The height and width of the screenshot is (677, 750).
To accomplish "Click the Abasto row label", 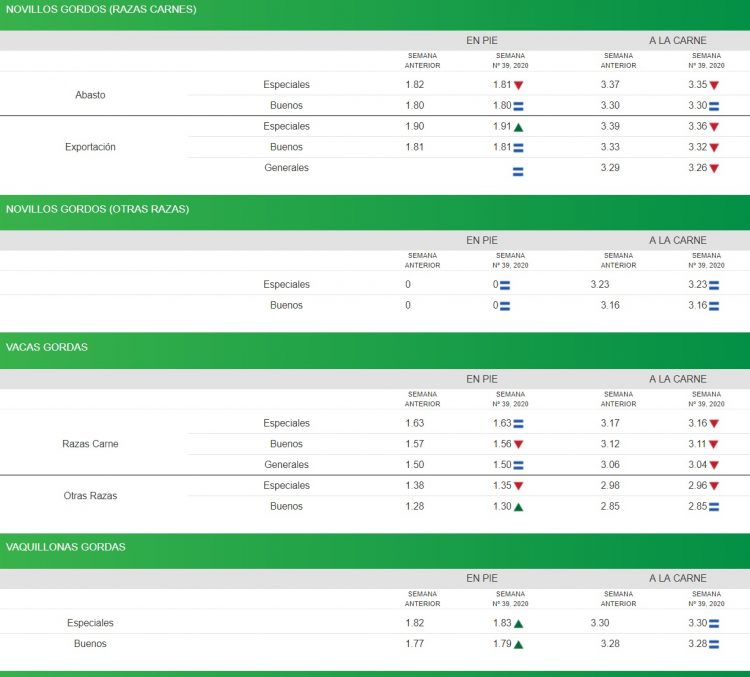I will pos(90,95).
